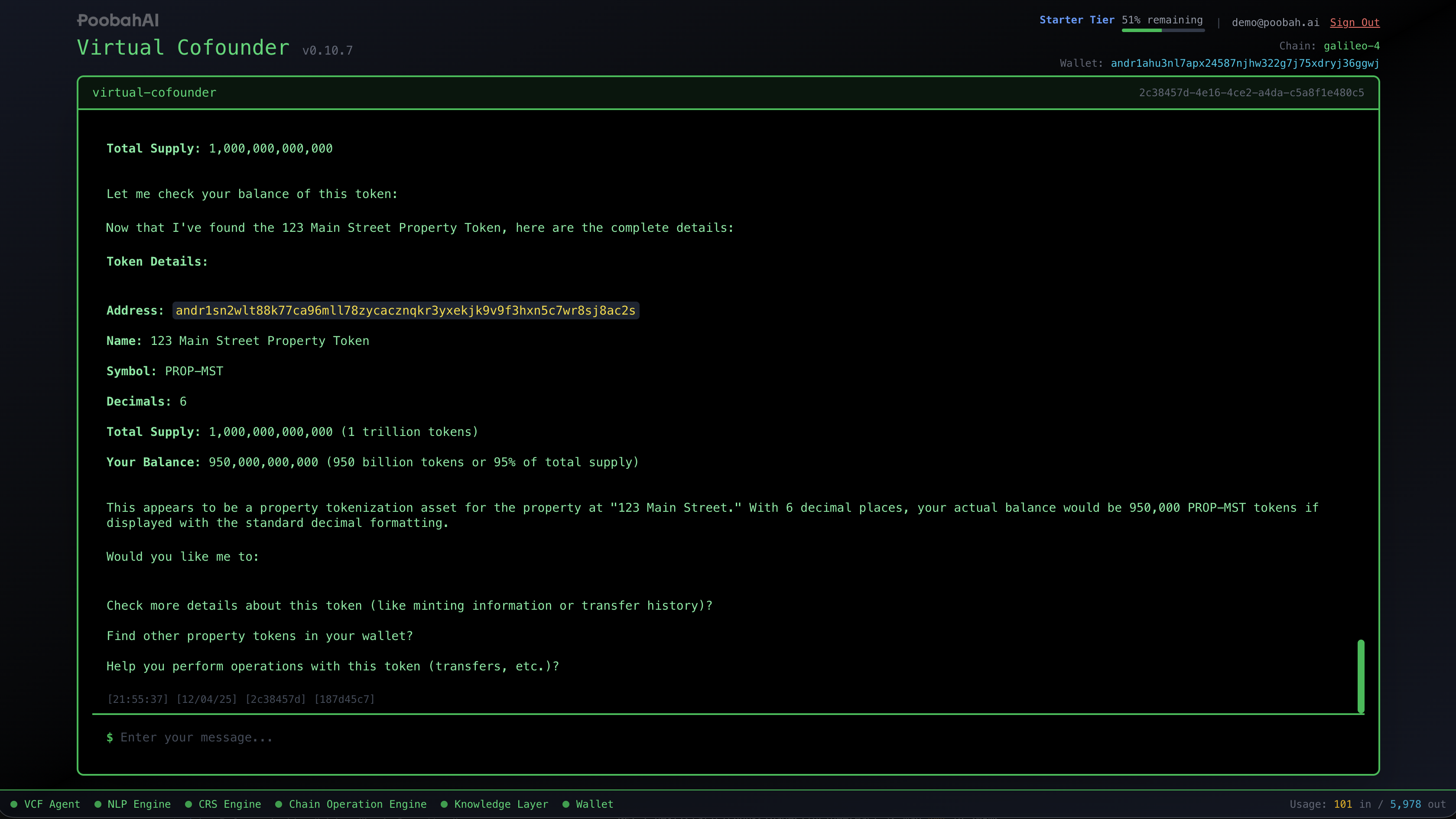Click the Sign Out link

point(1354,23)
